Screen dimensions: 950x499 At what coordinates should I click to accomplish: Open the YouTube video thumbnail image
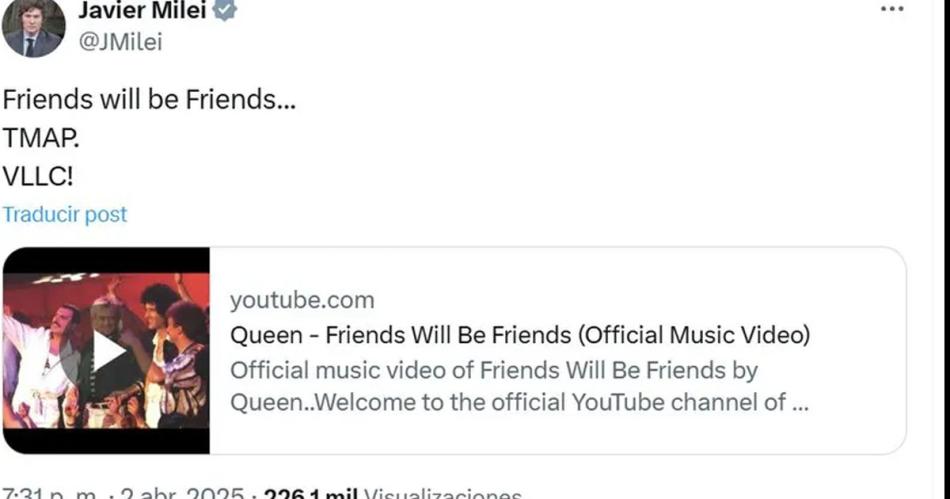106,350
